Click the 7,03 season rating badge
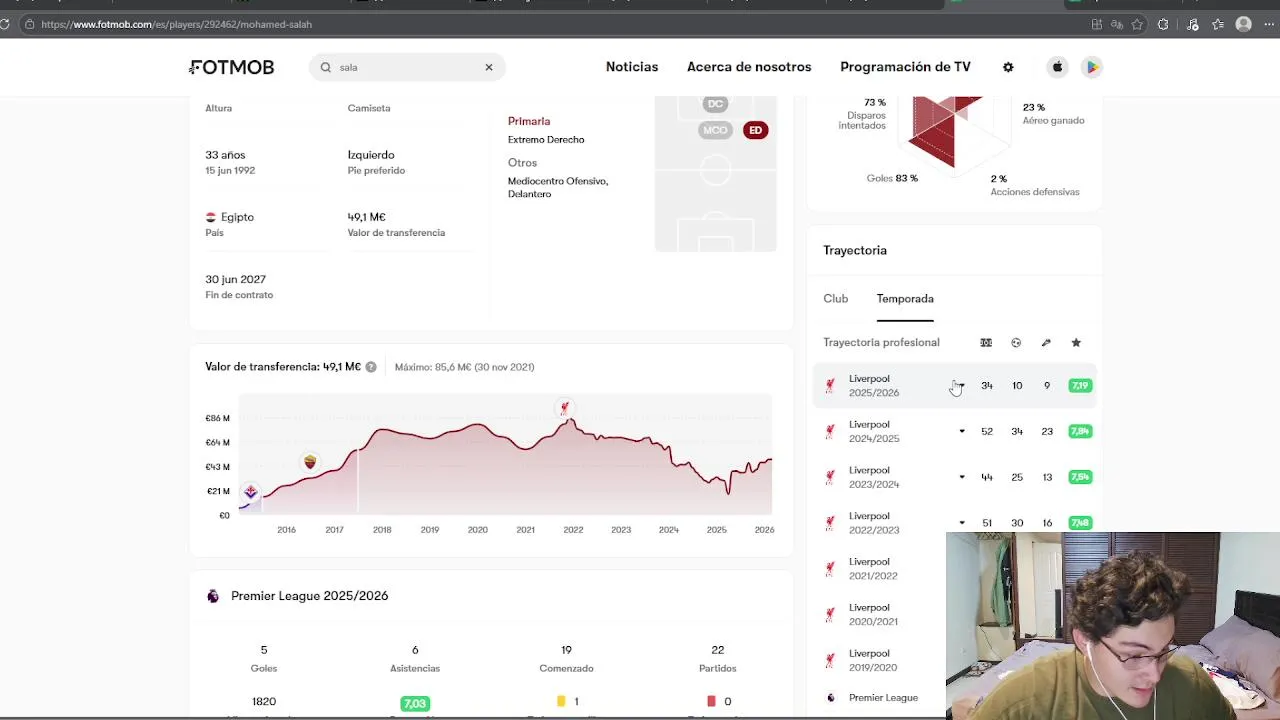Viewport: 1280px width, 720px height. pyautogui.click(x=415, y=703)
